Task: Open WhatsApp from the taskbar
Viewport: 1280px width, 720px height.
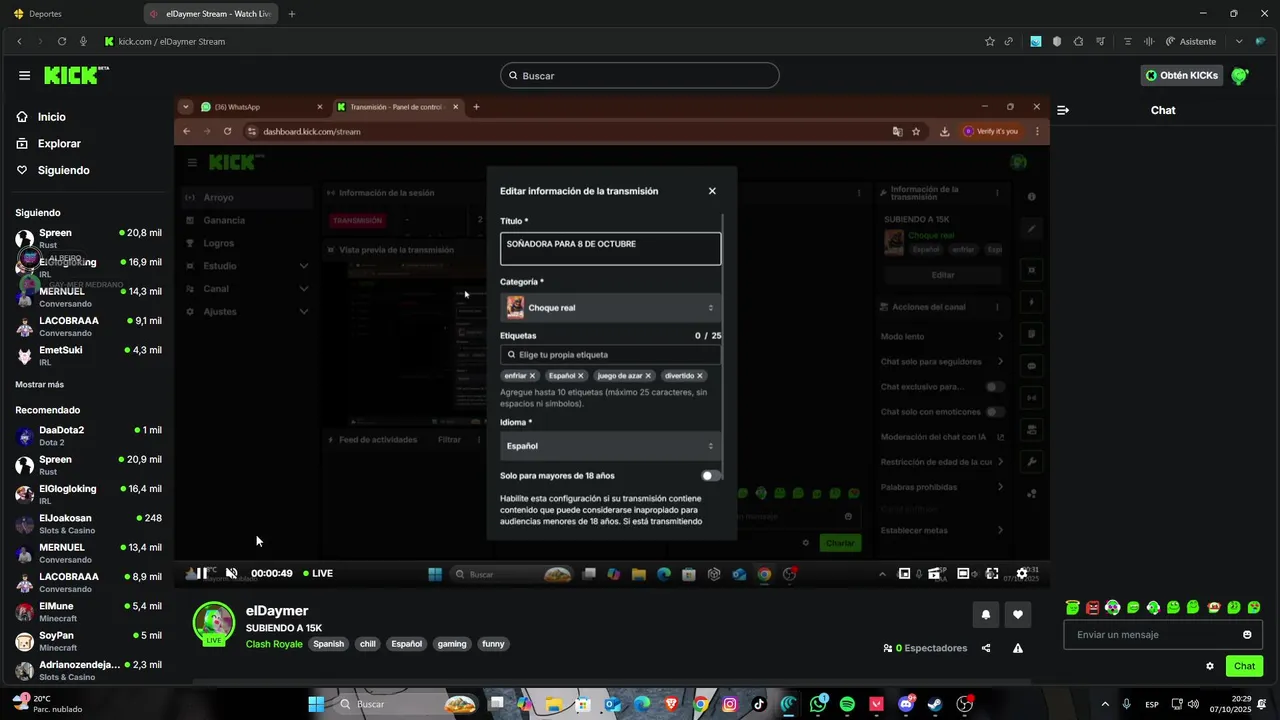Action: [818, 704]
